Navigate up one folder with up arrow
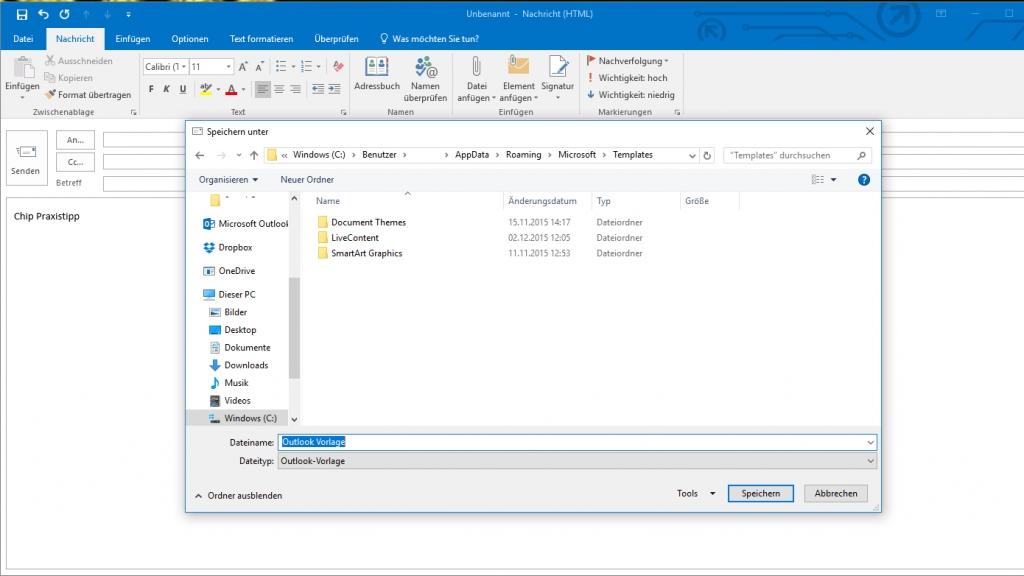This screenshot has width=1024, height=576. [x=254, y=155]
